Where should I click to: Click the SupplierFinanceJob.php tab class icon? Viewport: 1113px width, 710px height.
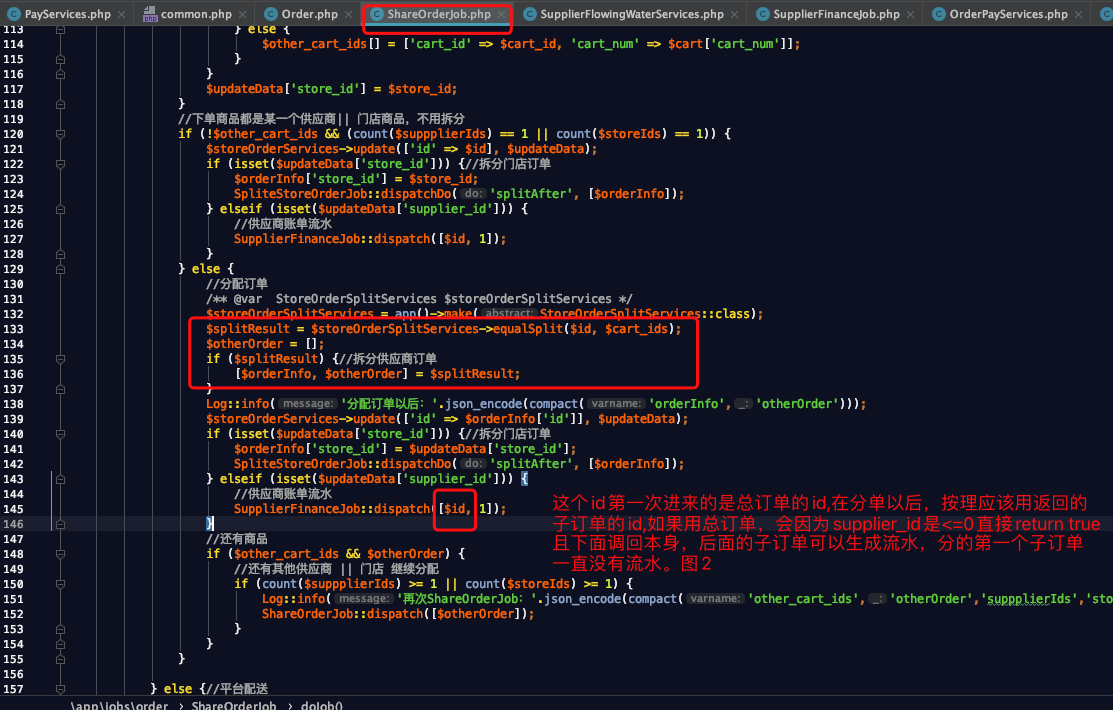pos(762,14)
